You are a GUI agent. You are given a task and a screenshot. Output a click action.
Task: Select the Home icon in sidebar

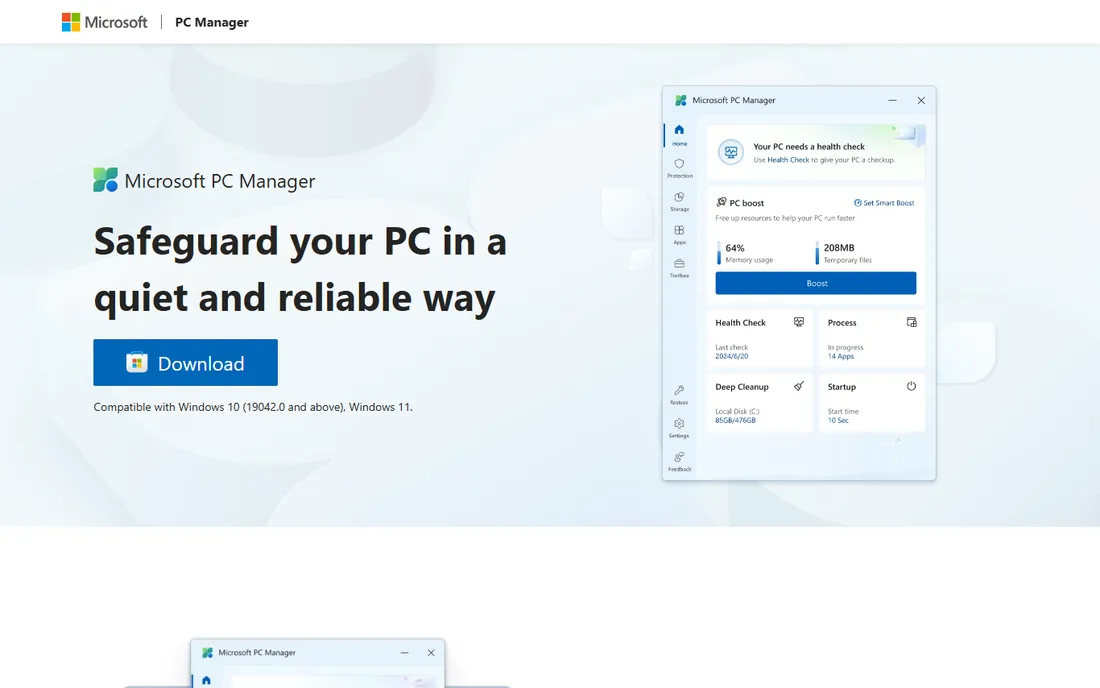click(679, 130)
